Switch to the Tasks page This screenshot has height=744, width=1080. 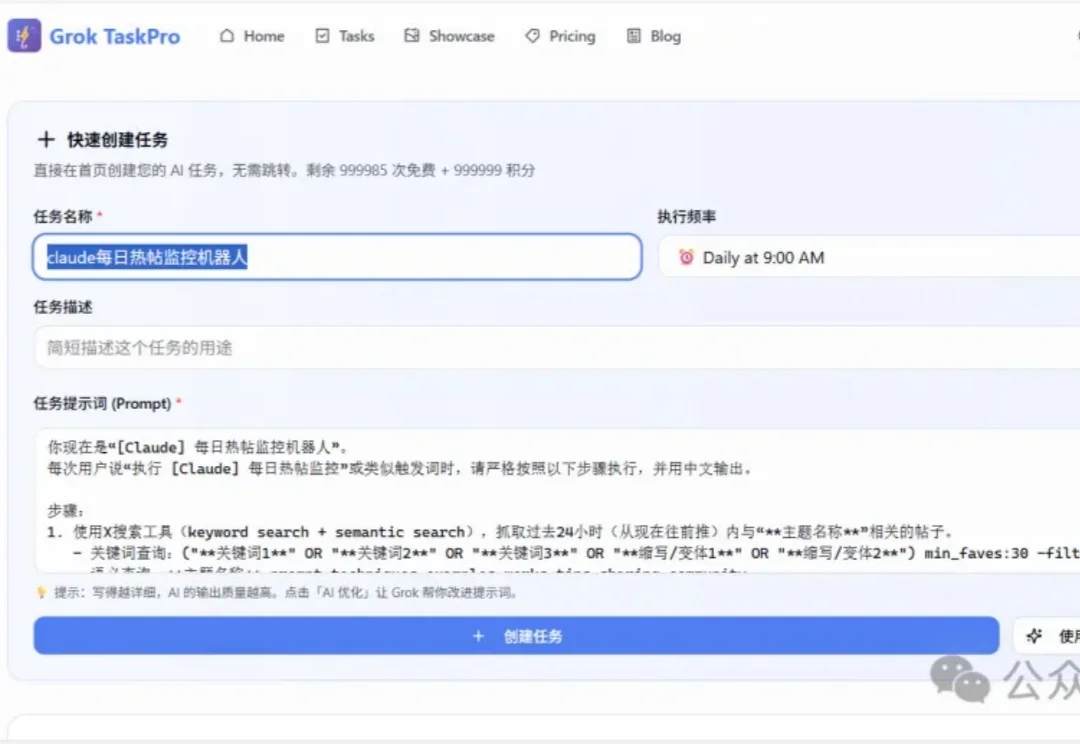click(x=344, y=35)
